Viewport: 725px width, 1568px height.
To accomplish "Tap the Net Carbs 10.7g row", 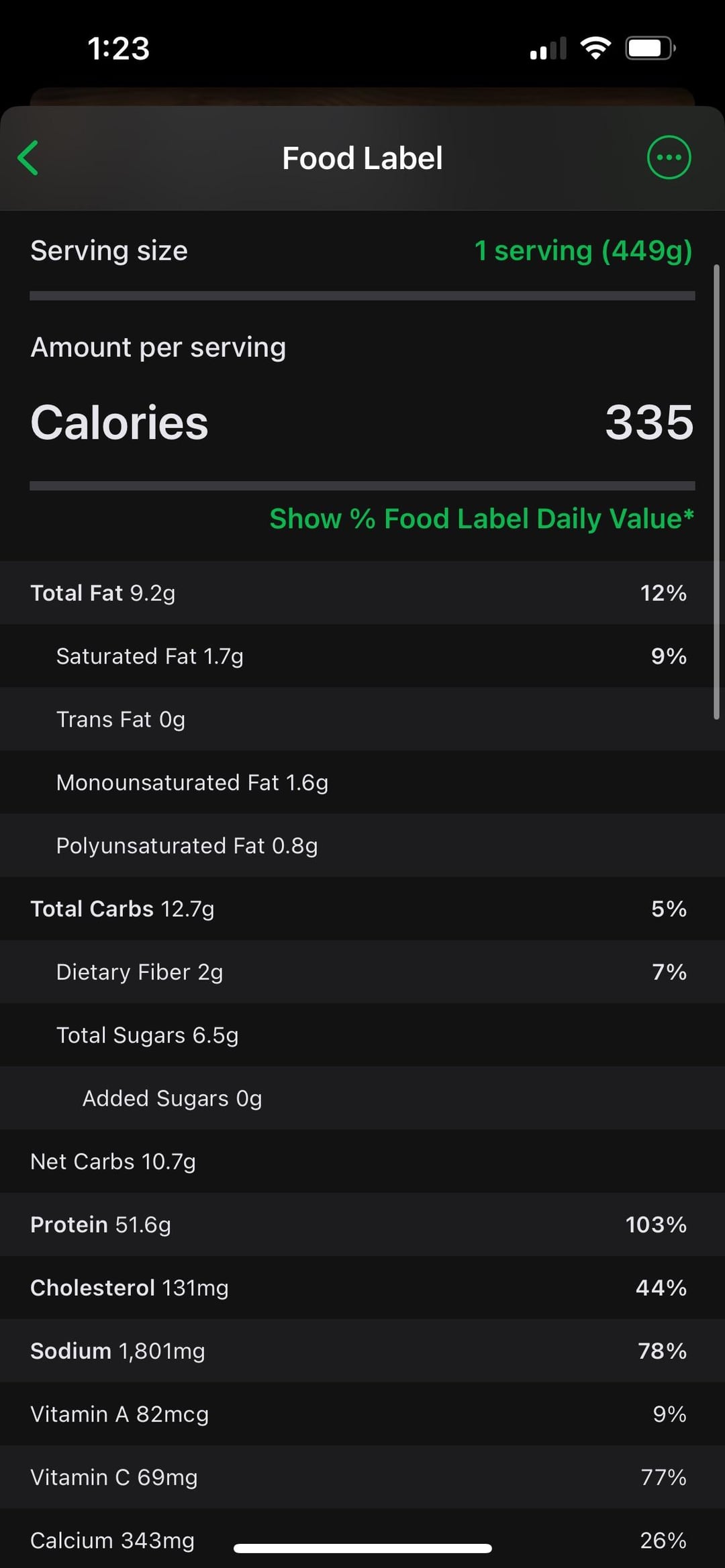I will pos(361,1161).
